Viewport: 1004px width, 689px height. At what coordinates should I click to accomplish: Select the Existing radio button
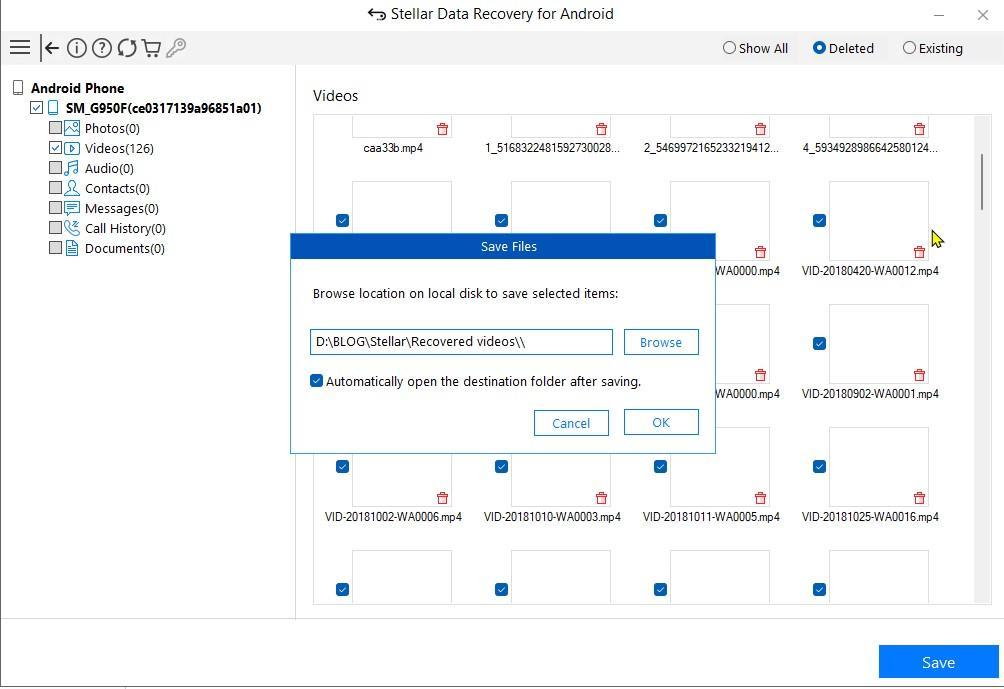909,48
